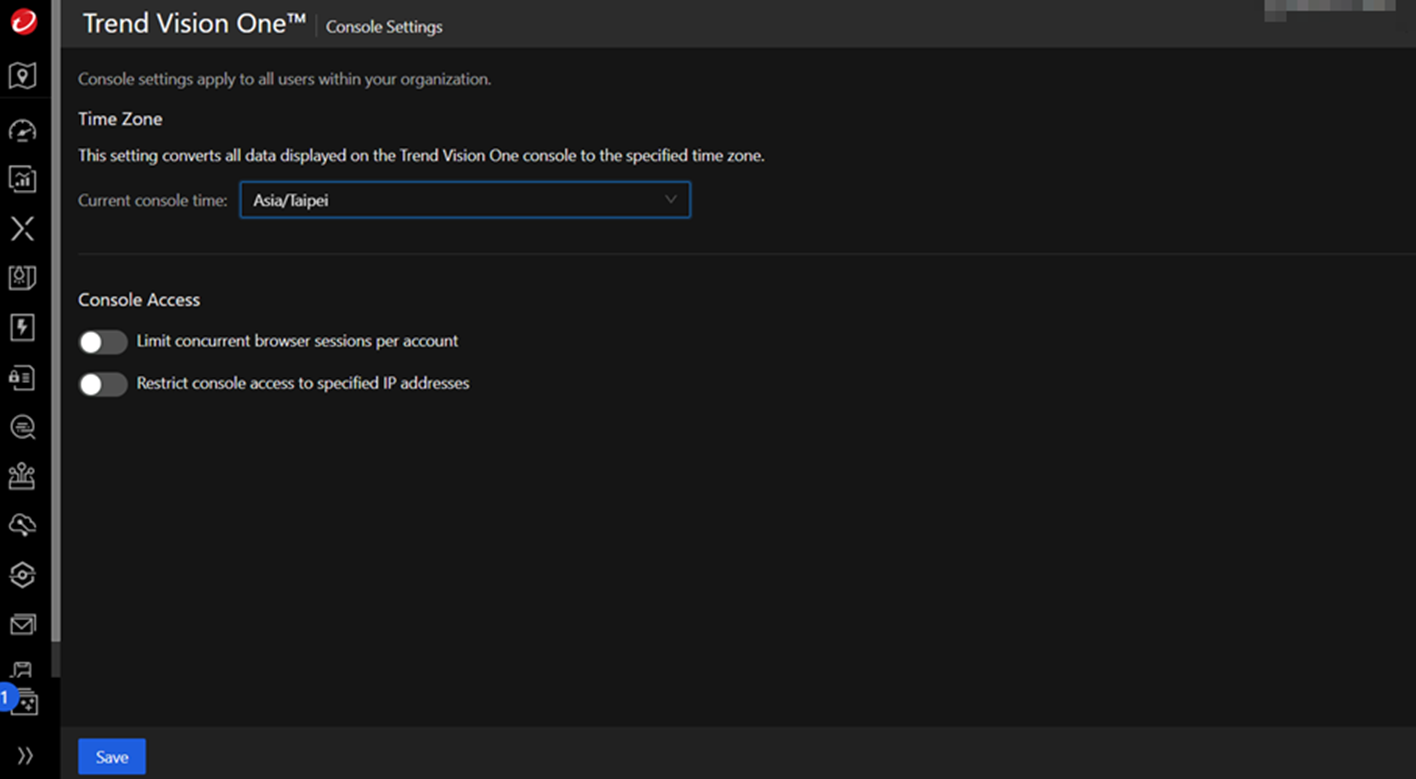Click the time zone dropdown chevron arrow

coord(670,200)
